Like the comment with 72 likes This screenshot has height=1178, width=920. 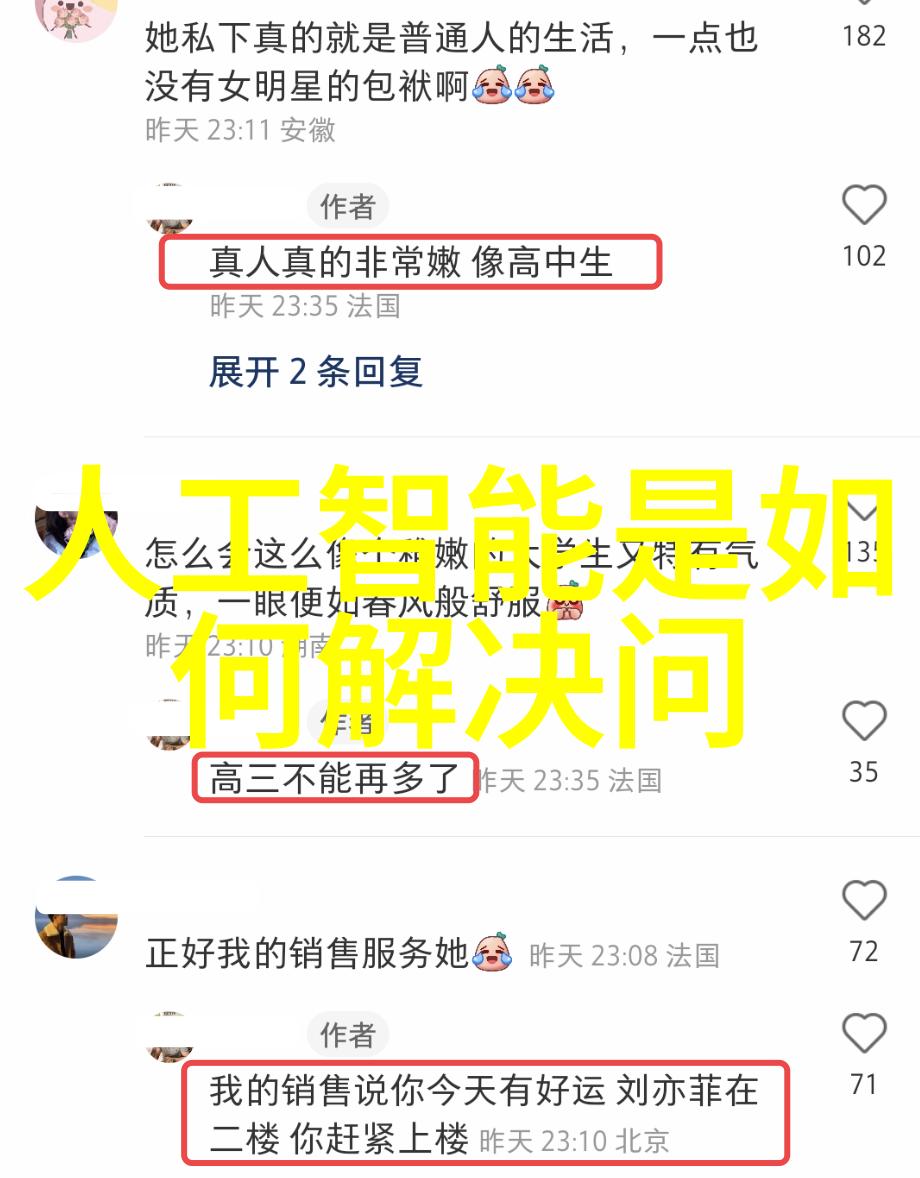[864, 900]
